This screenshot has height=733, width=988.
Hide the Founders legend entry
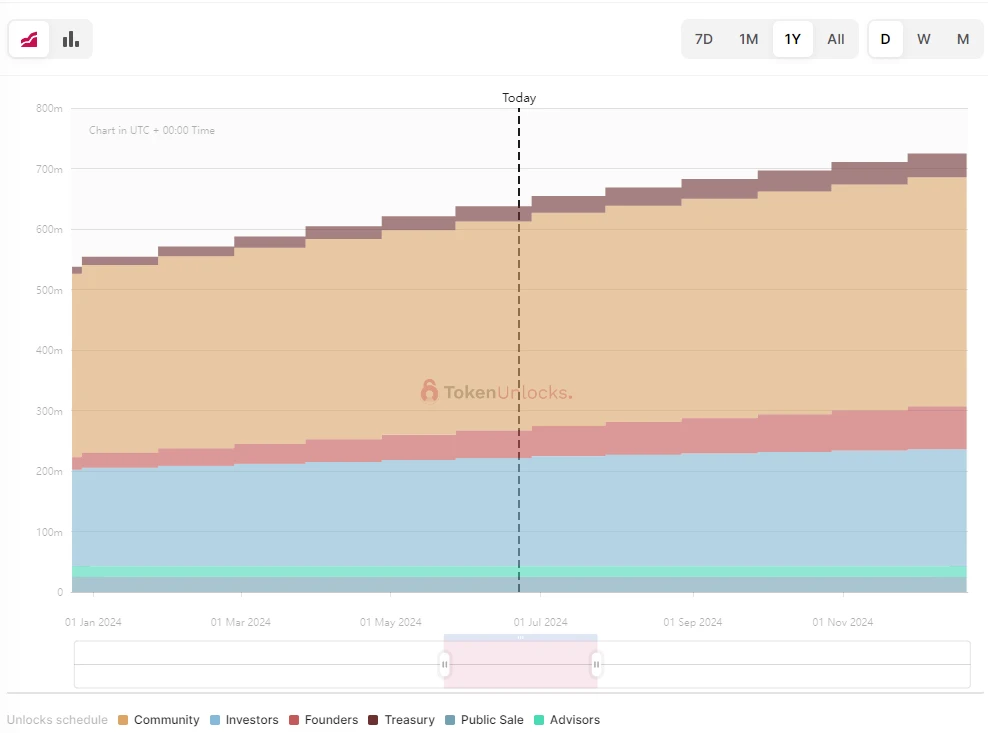pyautogui.click(x=323, y=720)
